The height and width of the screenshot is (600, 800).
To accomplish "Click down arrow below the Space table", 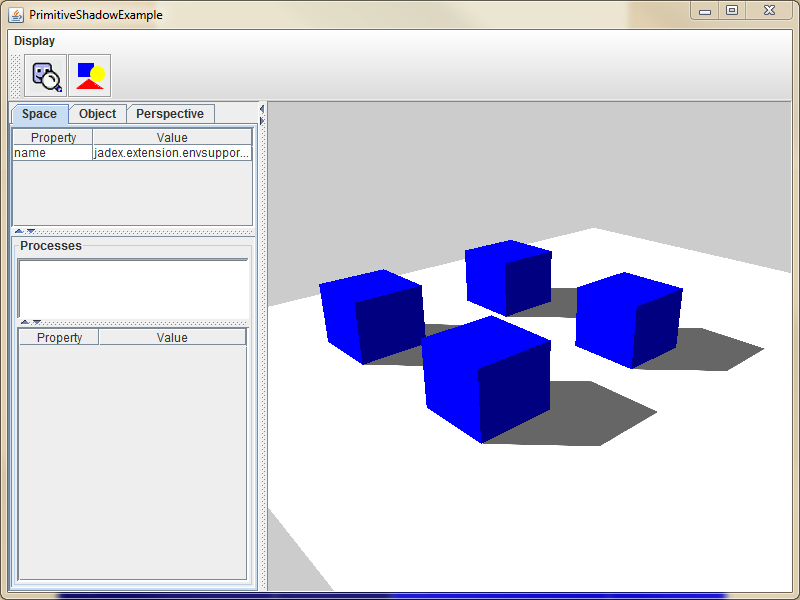I will pyautogui.click(x=31, y=231).
